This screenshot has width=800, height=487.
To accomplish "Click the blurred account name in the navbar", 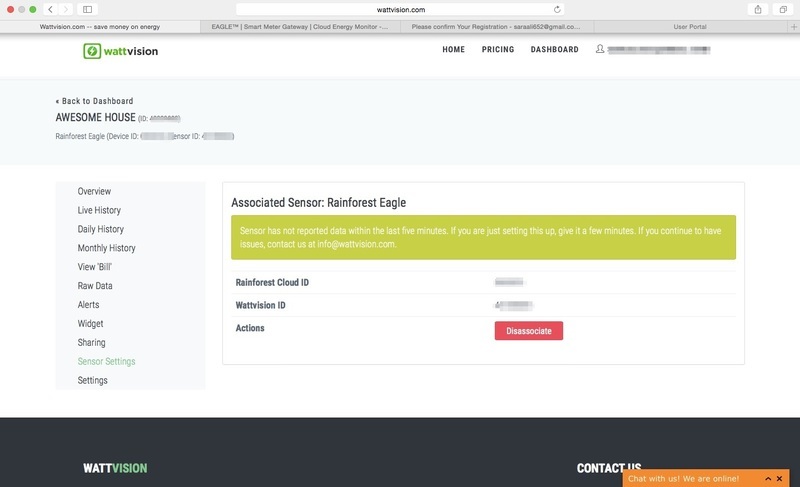I will click(659, 49).
